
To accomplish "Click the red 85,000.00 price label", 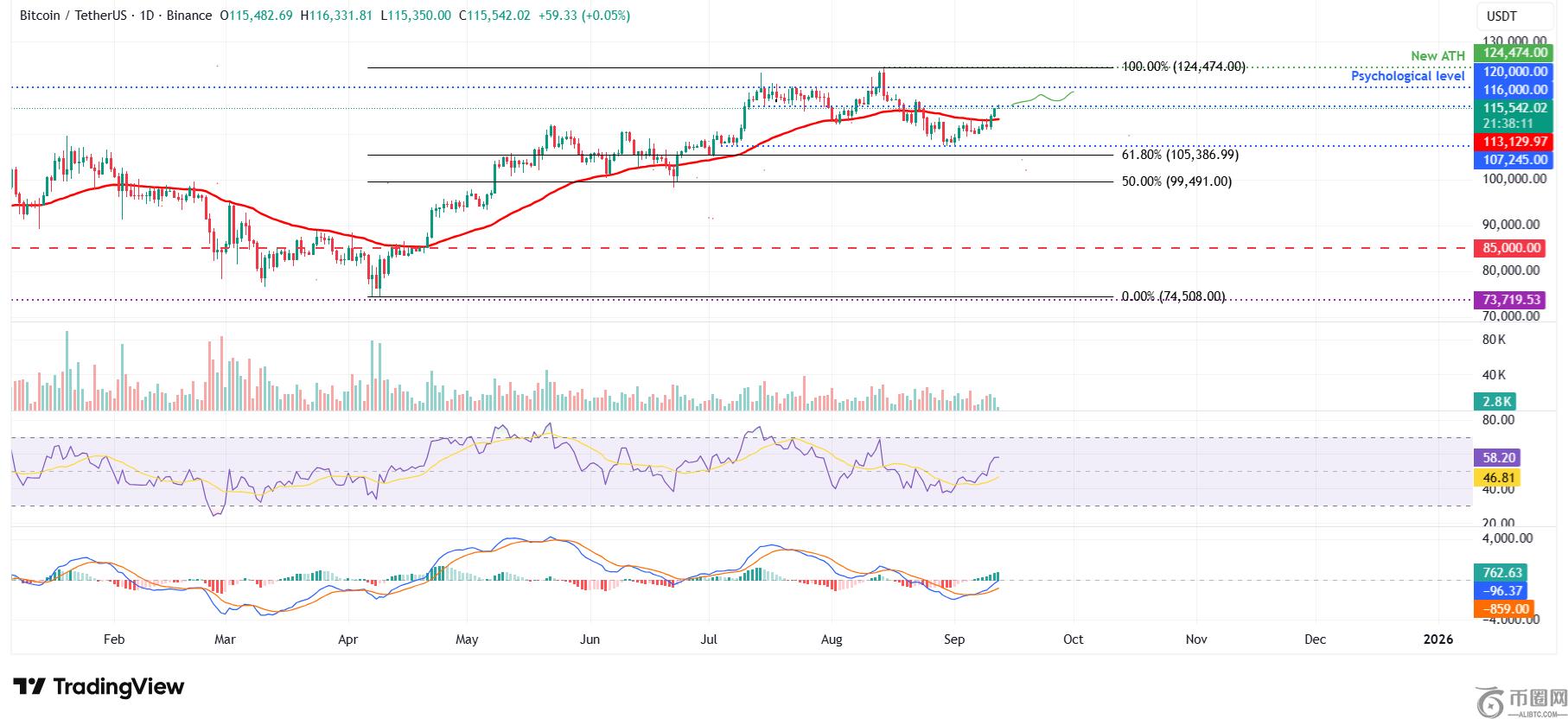I will [x=1512, y=248].
